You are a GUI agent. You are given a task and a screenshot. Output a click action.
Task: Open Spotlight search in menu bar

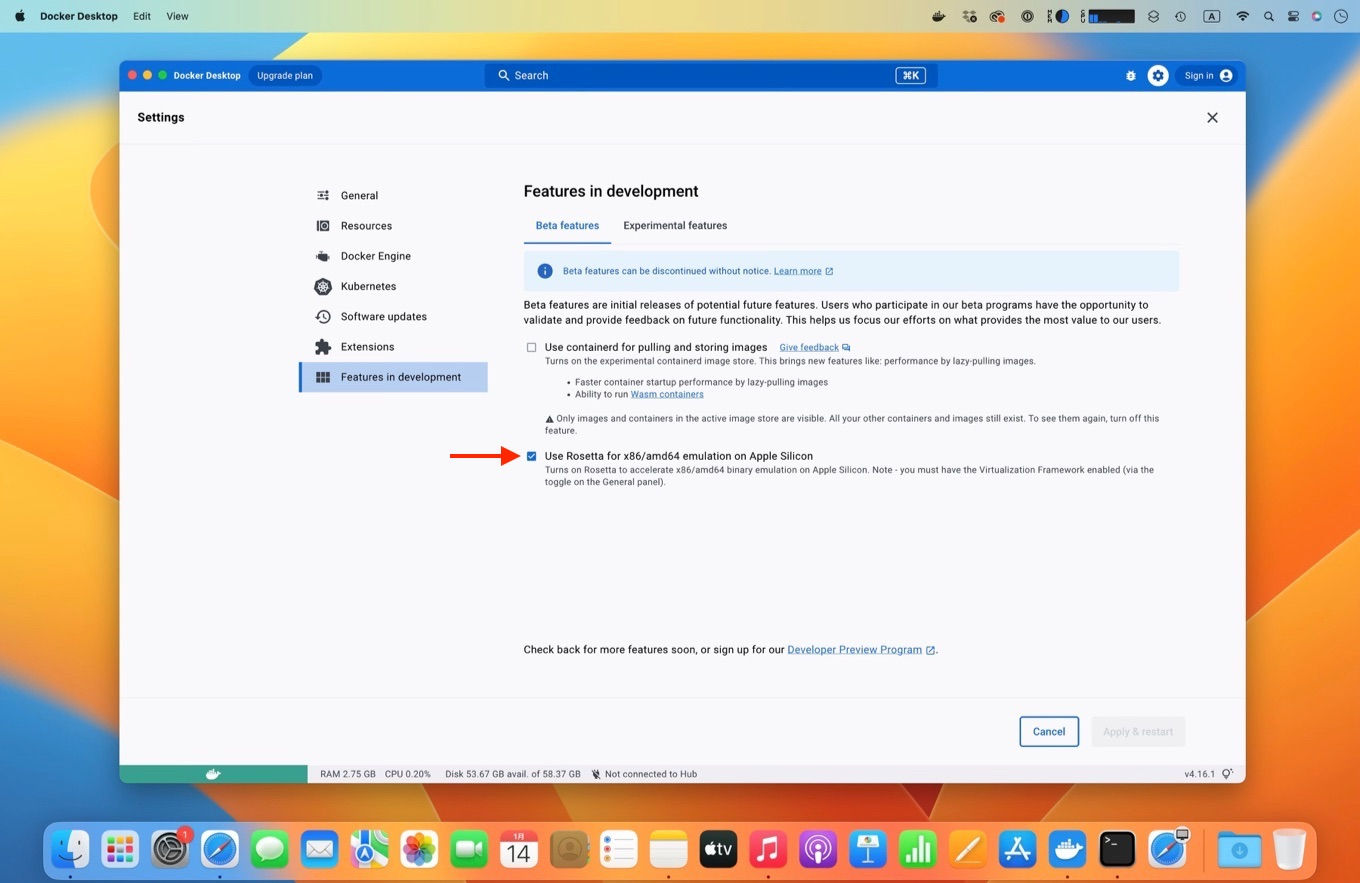pyautogui.click(x=1269, y=16)
